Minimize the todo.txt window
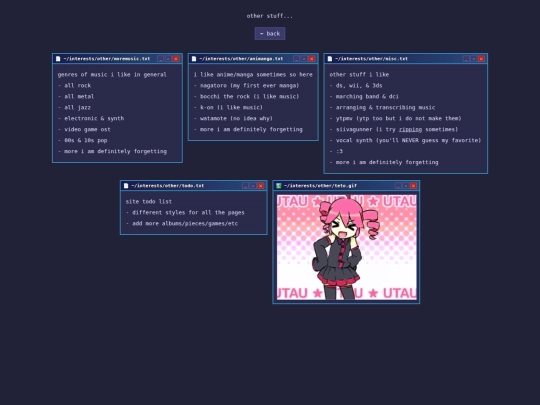The width and height of the screenshot is (540, 405). pos(245,186)
